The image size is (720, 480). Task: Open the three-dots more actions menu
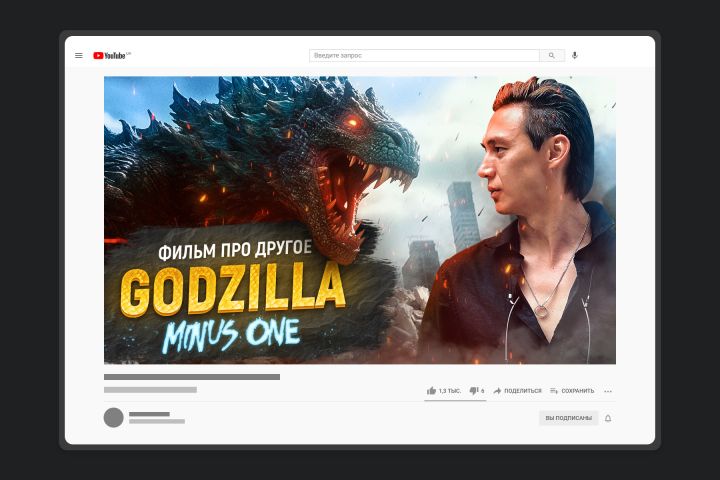[x=608, y=391]
